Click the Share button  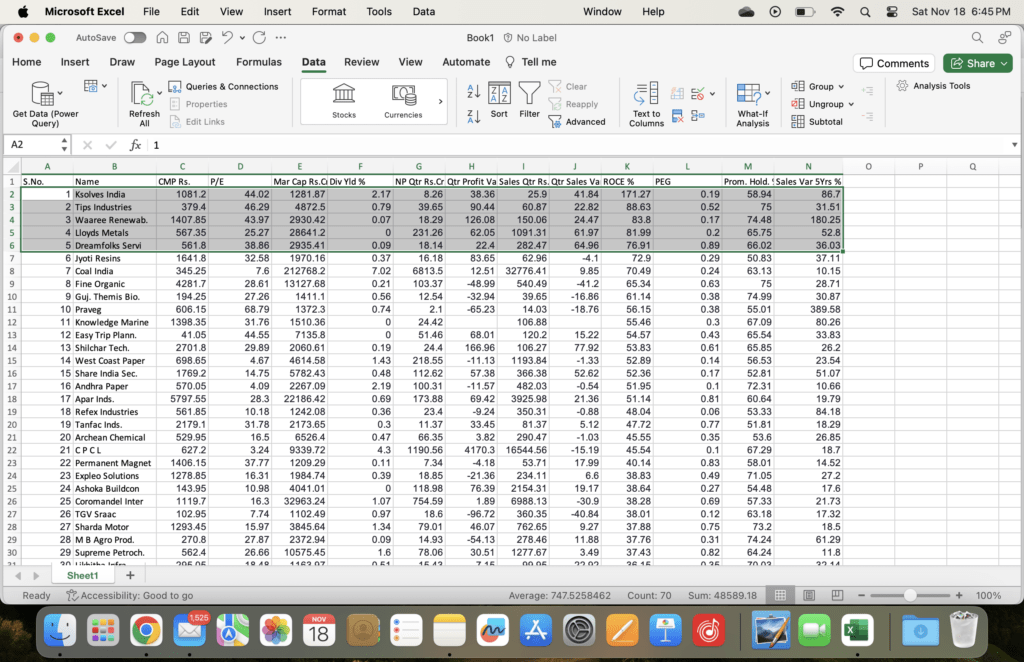[x=977, y=63]
